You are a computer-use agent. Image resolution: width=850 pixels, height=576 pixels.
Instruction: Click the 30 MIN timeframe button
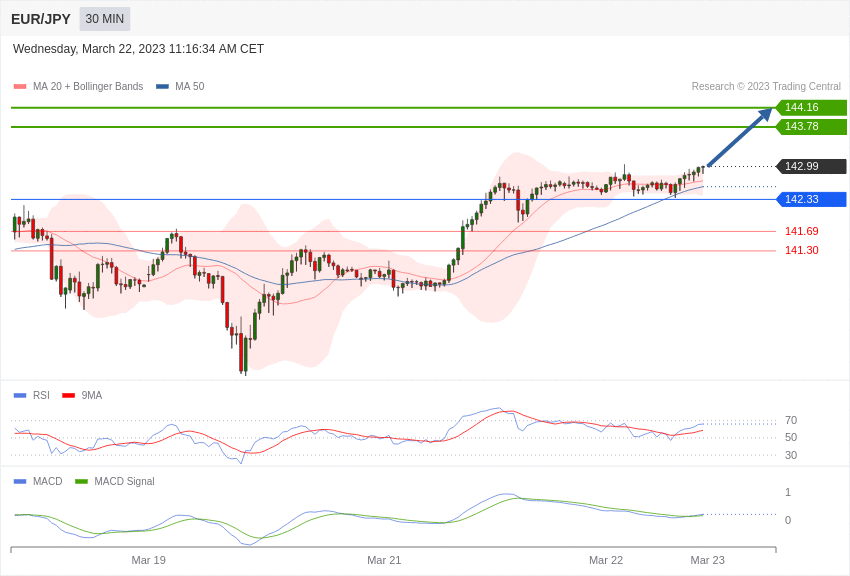tap(105, 19)
